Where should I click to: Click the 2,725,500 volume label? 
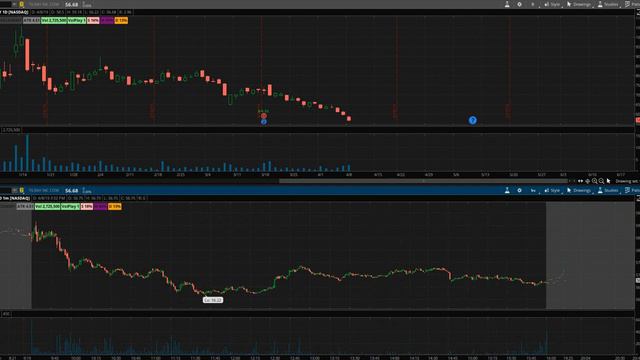coord(11,130)
